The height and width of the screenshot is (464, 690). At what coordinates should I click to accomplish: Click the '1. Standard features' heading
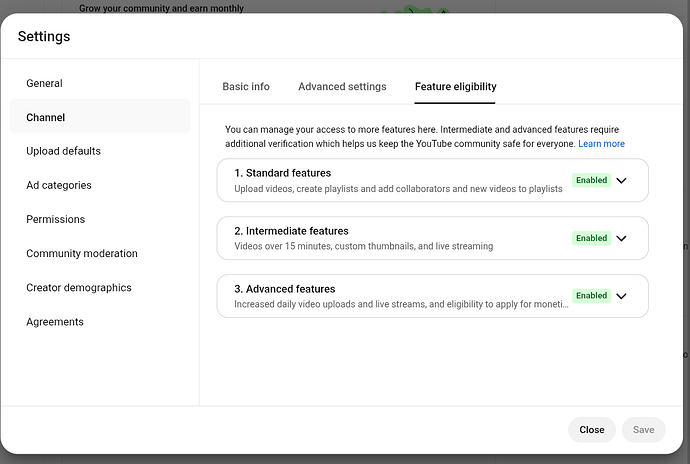(283, 173)
